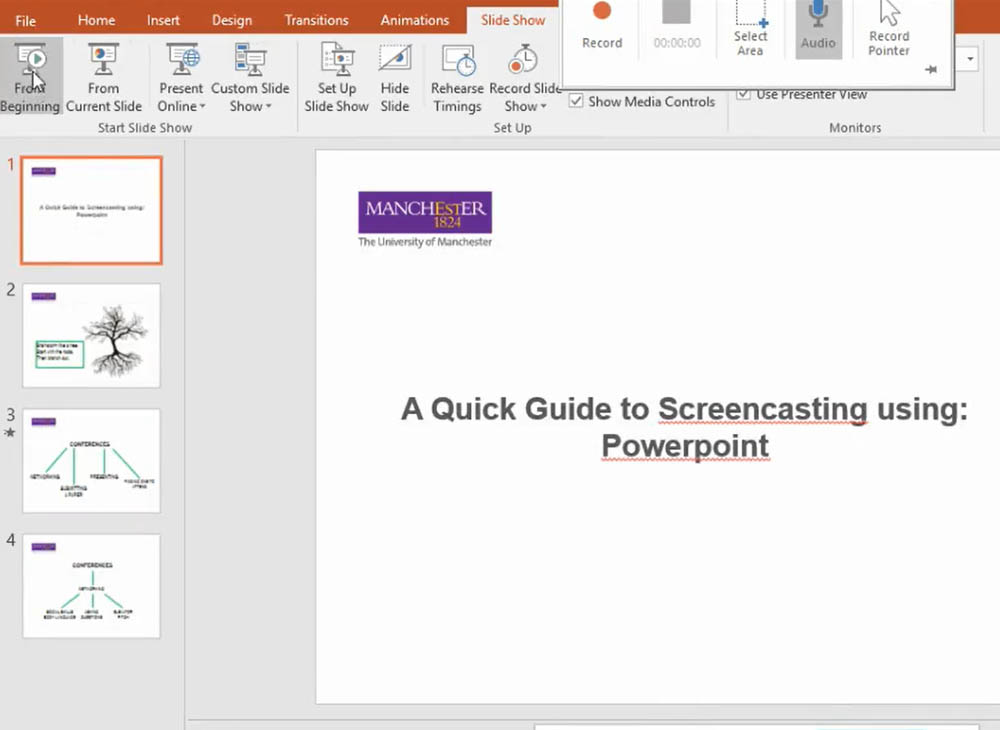
Task: Click the Manchester 1824 logo on slide
Action: [425, 212]
